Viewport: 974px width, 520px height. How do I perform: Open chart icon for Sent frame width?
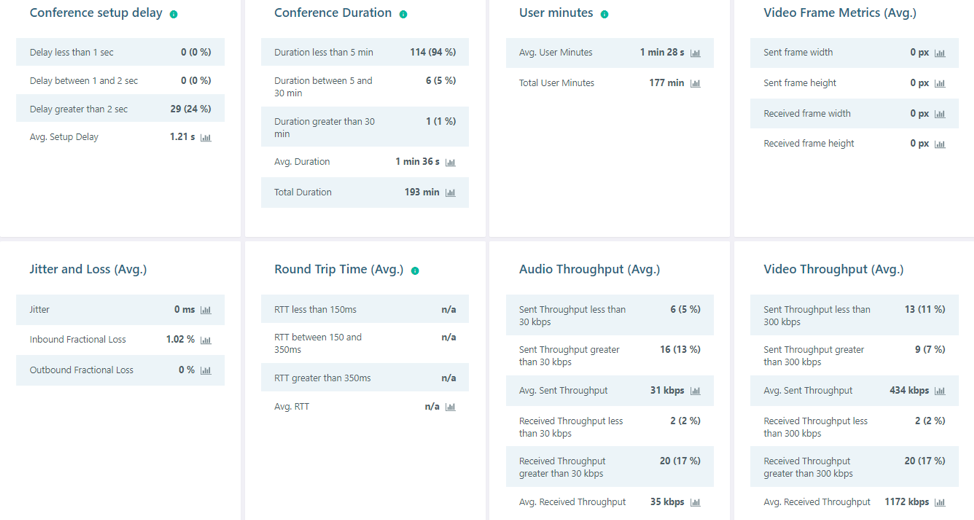pos(940,53)
